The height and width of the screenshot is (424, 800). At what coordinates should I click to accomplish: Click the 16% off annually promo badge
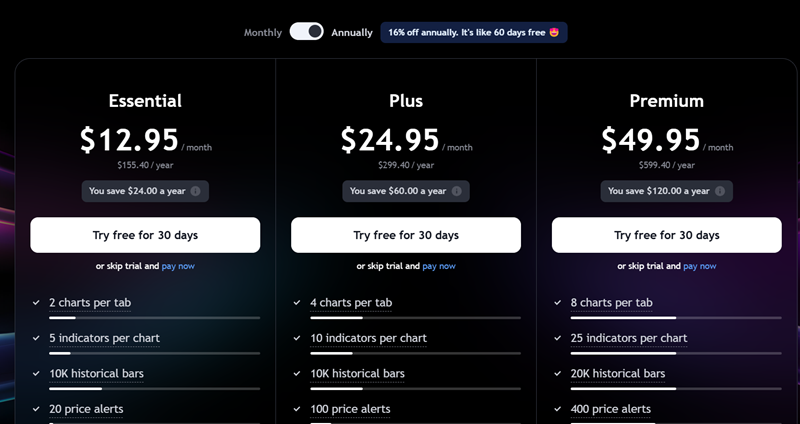(474, 32)
